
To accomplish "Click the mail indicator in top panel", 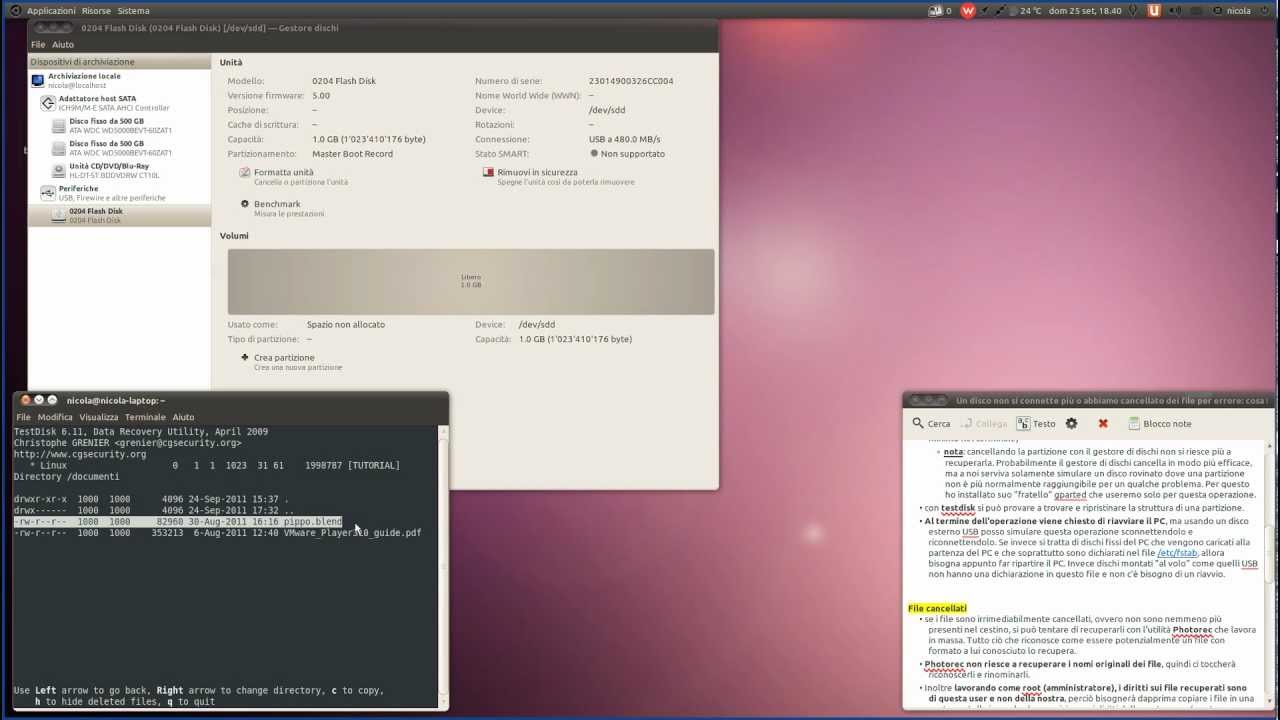I will pyautogui.click(x=940, y=11).
